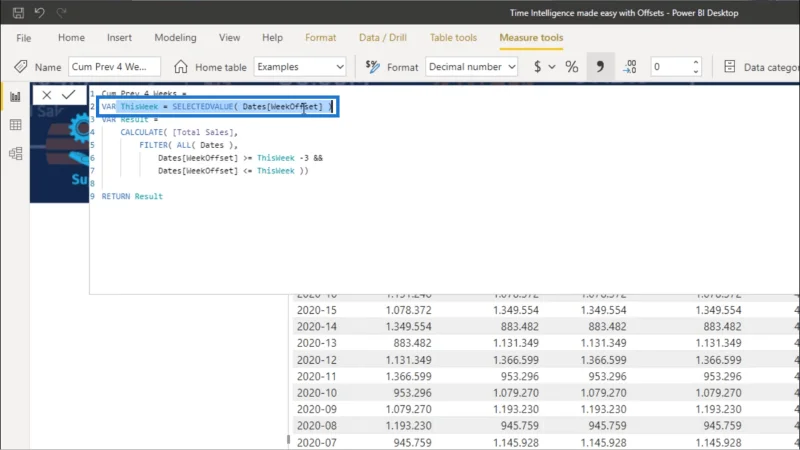This screenshot has width=800, height=450.
Task: Click CALCULATE in formula line 4
Action: click(141, 132)
